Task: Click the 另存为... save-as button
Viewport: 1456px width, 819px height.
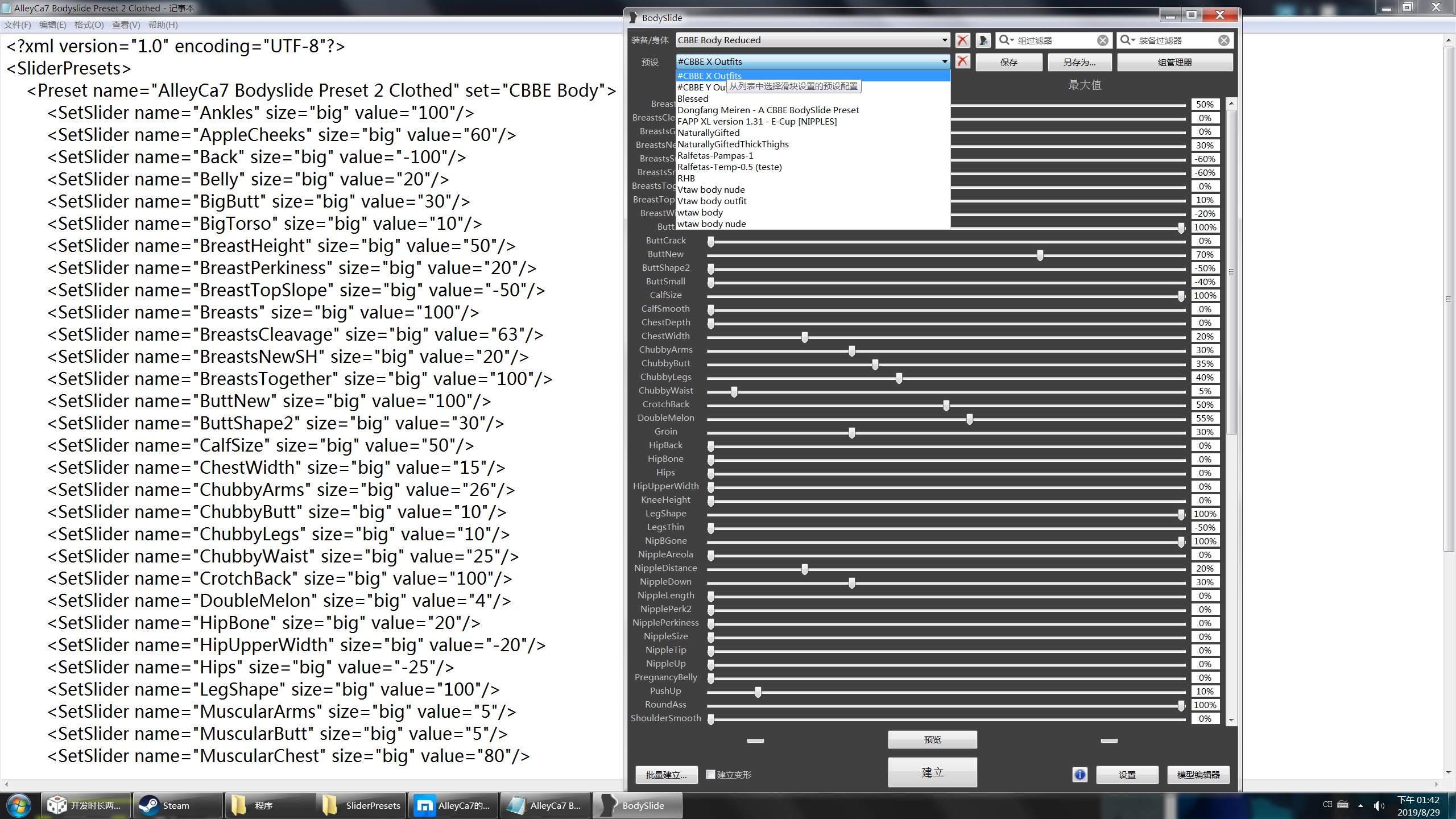Action: click(1079, 62)
